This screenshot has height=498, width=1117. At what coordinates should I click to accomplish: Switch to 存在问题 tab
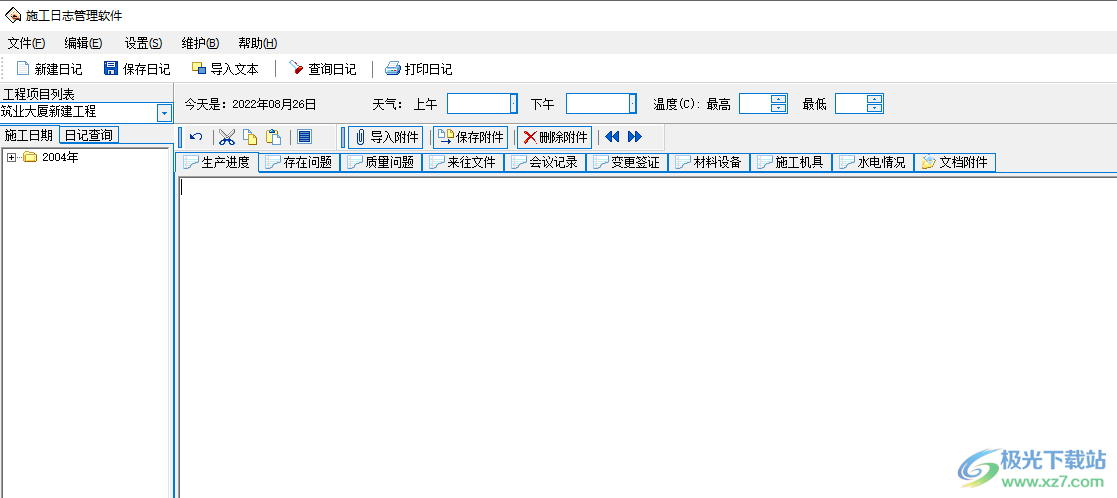pyautogui.click(x=299, y=162)
